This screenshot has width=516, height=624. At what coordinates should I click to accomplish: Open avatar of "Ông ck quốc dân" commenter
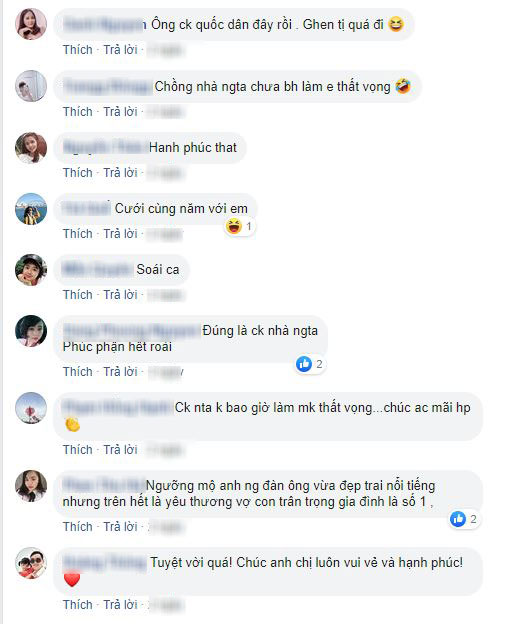coord(31,24)
